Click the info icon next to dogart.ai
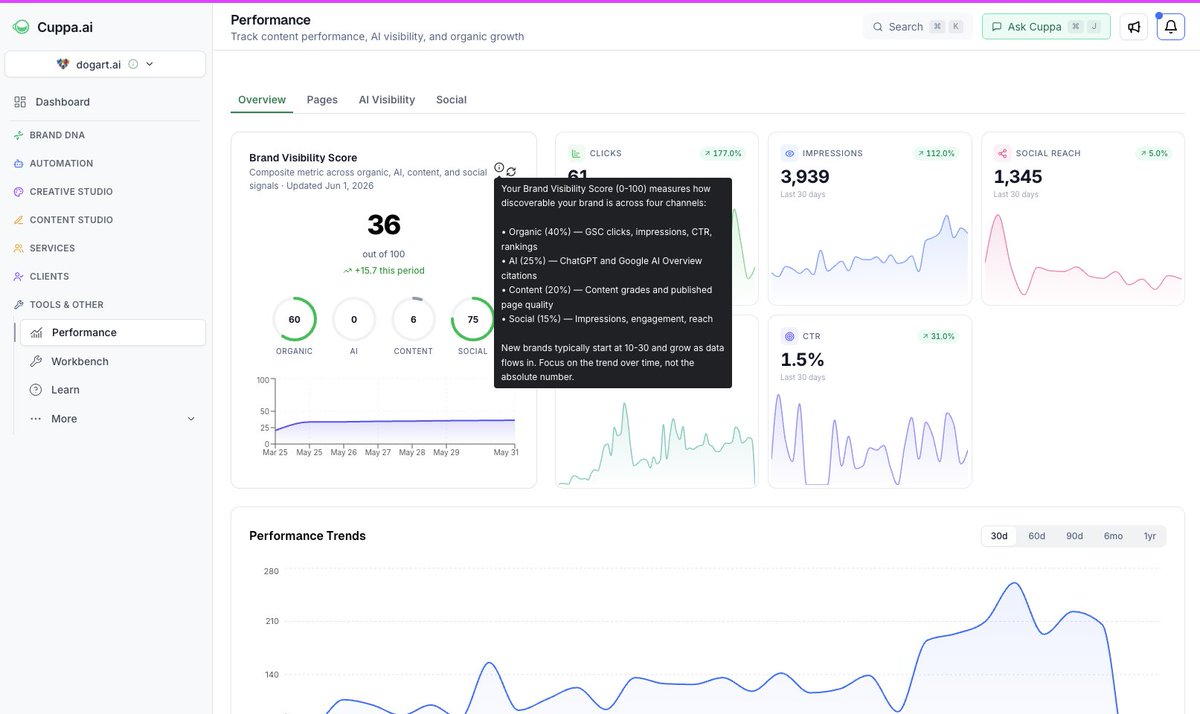Screen dimensions: 1200x714 pos(133,64)
